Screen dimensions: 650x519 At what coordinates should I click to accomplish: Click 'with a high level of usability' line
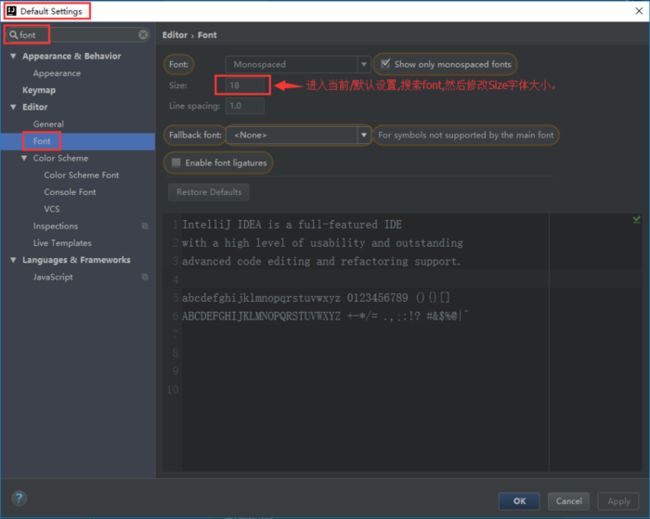pyautogui.click(x=323, y=243)
